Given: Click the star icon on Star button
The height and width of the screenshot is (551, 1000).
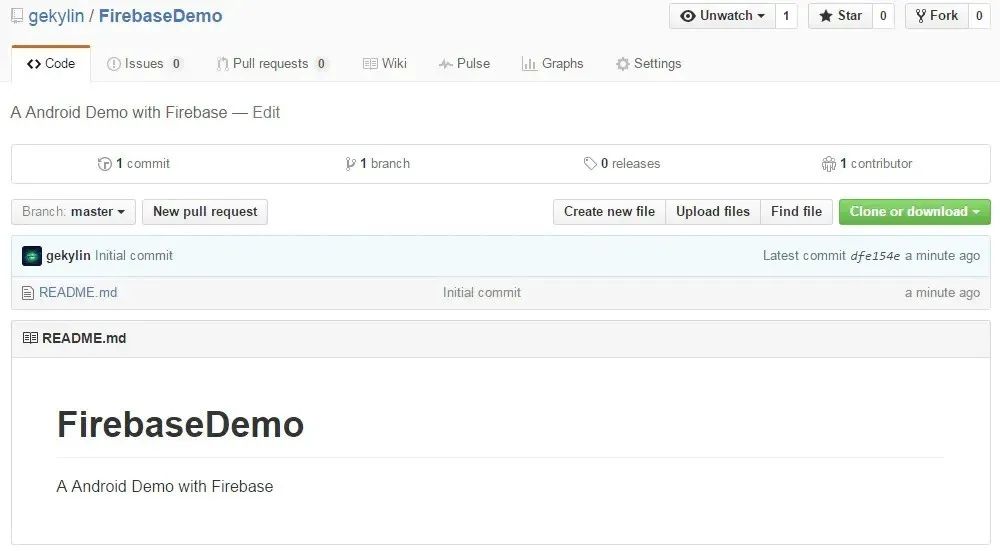Looking at the screenshot, I should [x=826, y=16].
